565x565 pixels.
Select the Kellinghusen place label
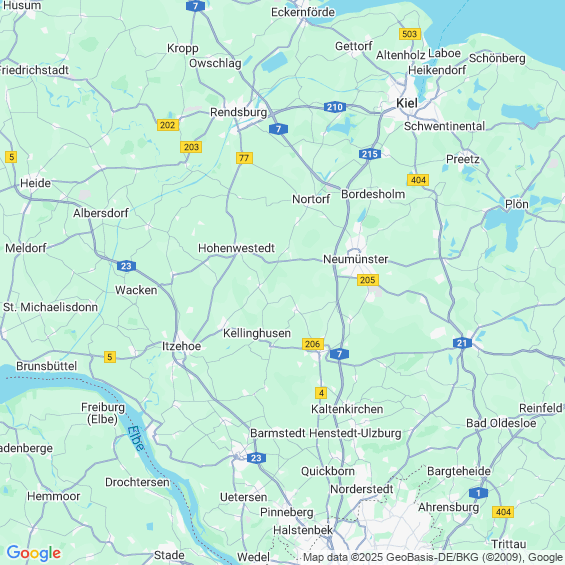[257, 333]
